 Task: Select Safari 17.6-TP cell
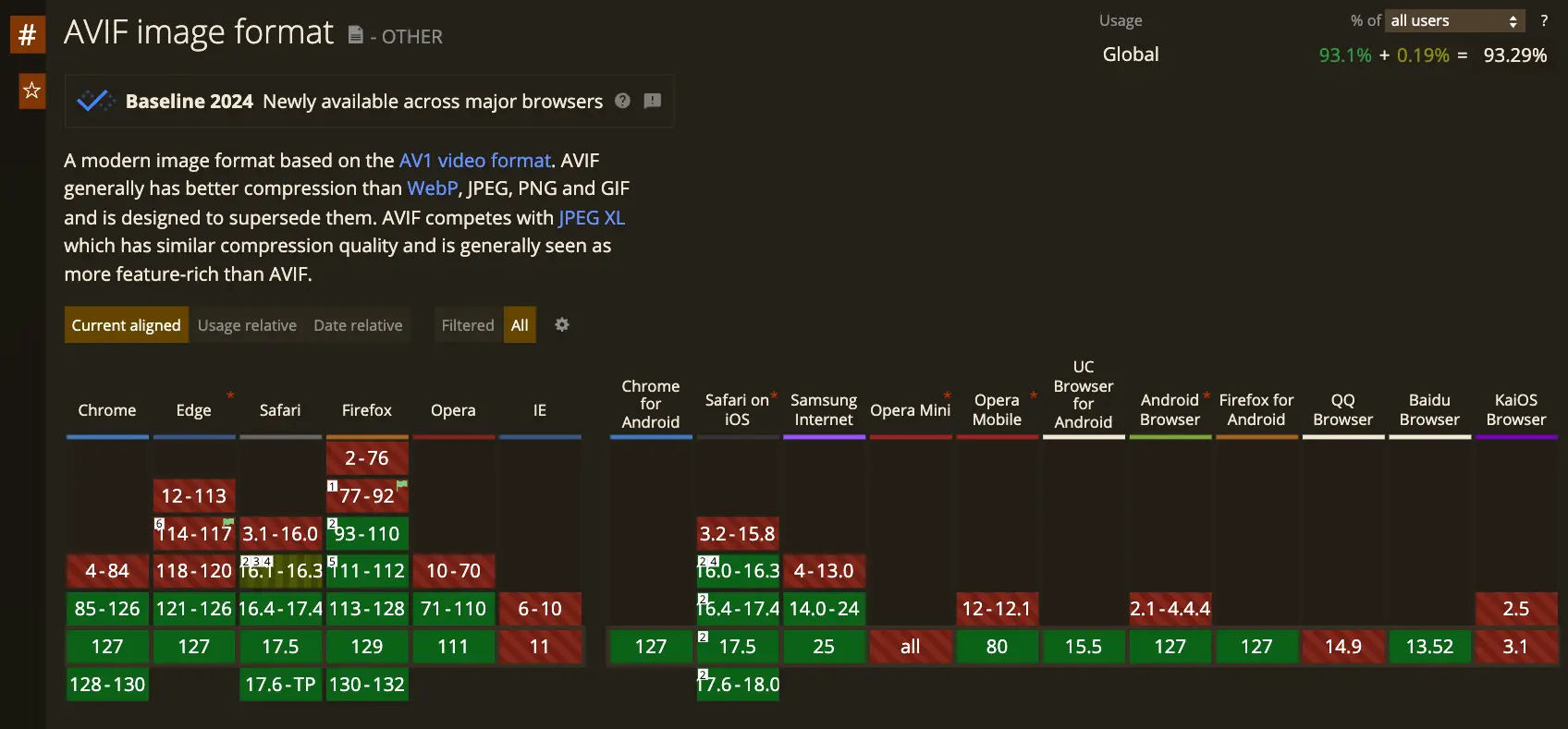coord(280,685)
